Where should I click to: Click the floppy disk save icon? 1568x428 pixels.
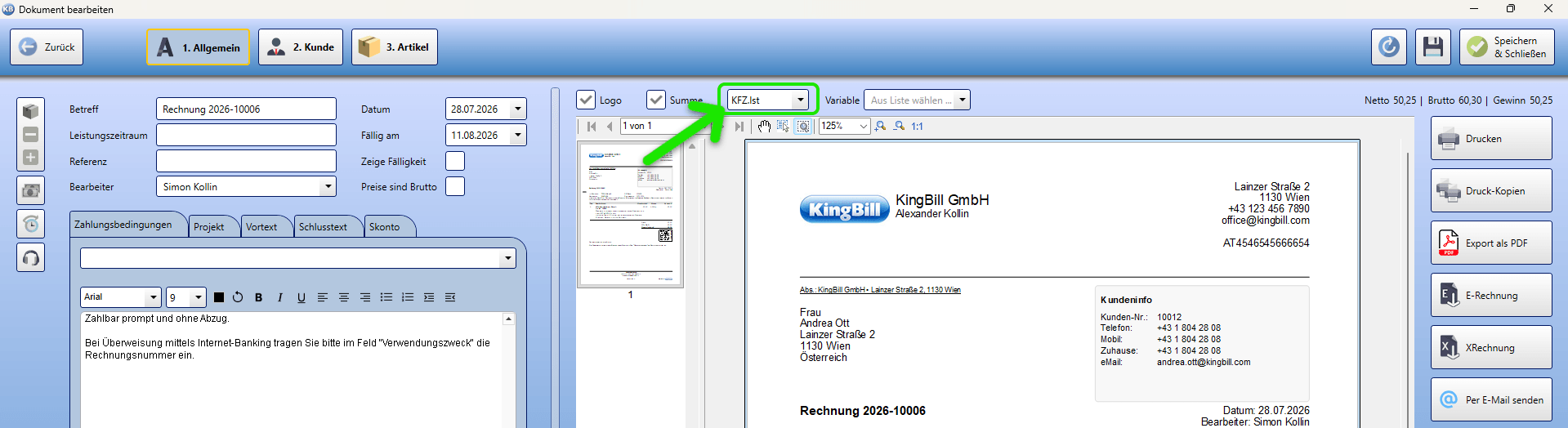[1433, 47]
